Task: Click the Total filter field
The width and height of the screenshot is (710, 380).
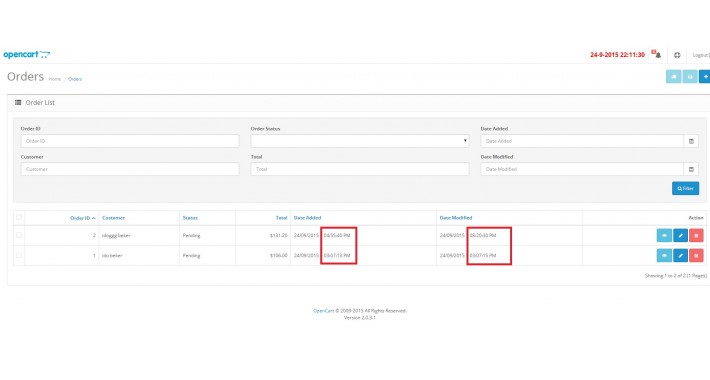Action: click(360, 169)
